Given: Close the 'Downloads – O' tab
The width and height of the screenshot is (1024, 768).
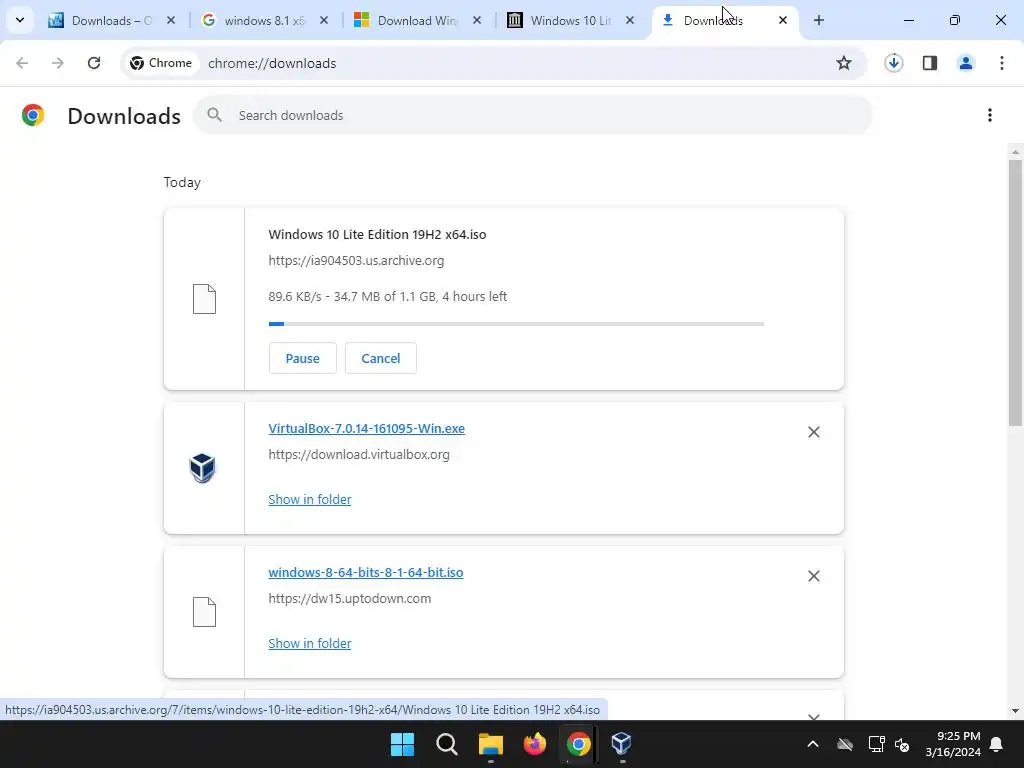Looking at the screenshot, I should point(171,20).
